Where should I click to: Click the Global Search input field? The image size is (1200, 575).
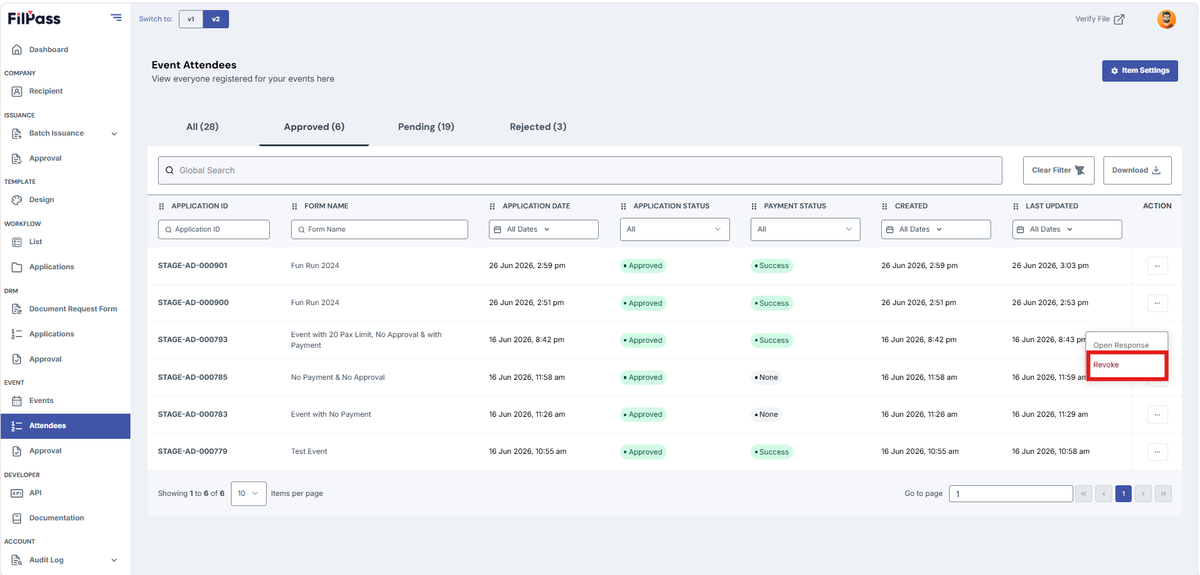pos(580,170)
